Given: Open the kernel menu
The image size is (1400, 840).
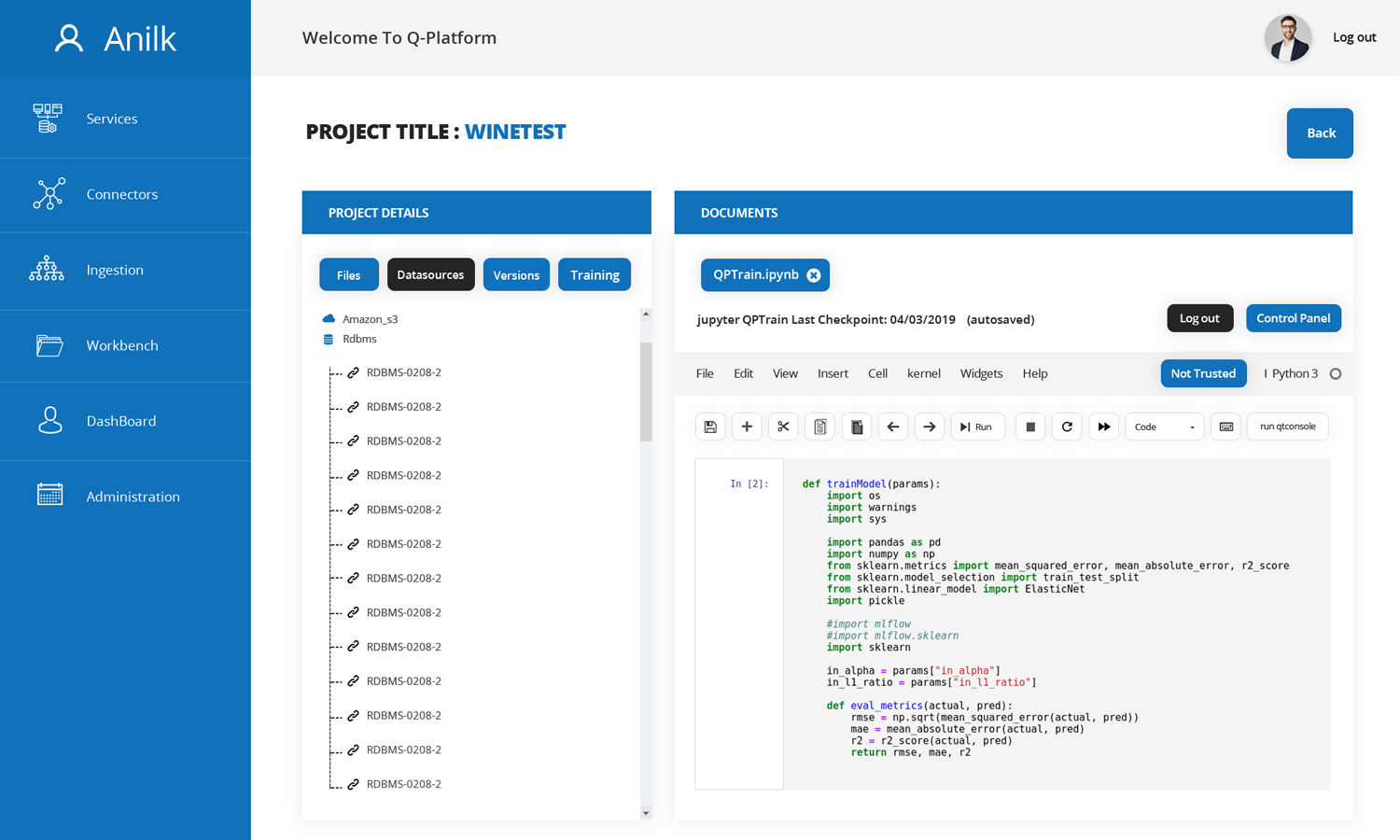Looking at the screenshot, I should [924, 373].
